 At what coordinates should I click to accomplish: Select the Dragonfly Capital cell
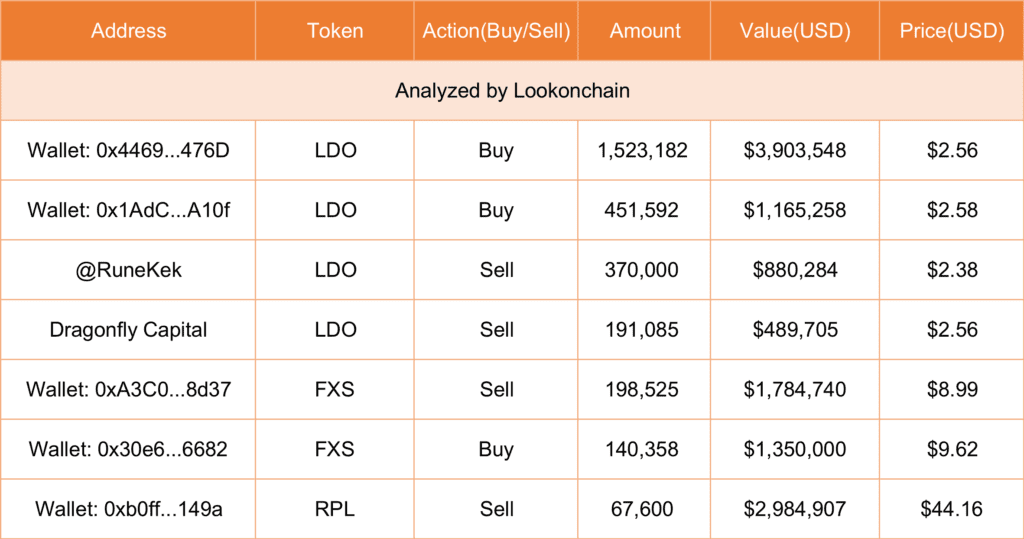click(128, 330)
